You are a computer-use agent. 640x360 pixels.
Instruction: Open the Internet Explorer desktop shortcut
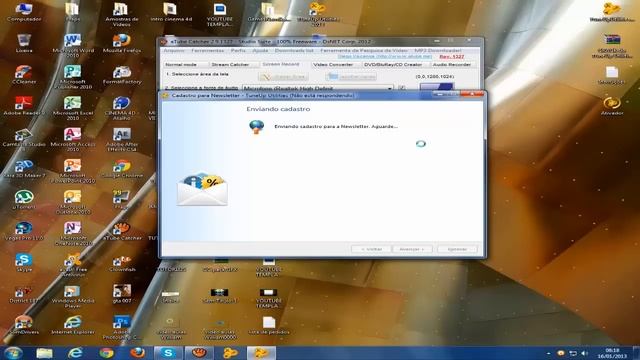(x=73, y=325)
